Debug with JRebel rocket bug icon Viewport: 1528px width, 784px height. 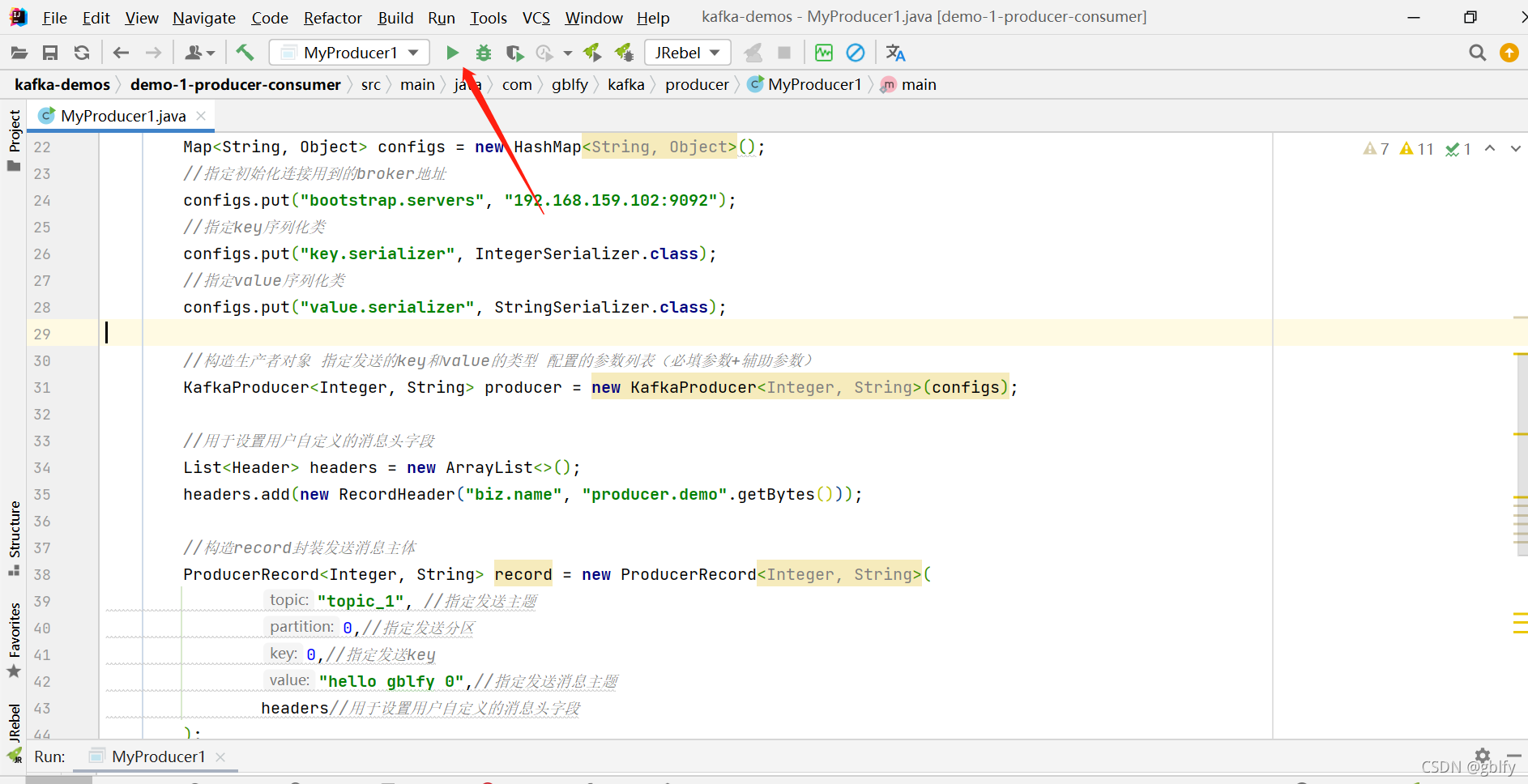click(624, 53)
